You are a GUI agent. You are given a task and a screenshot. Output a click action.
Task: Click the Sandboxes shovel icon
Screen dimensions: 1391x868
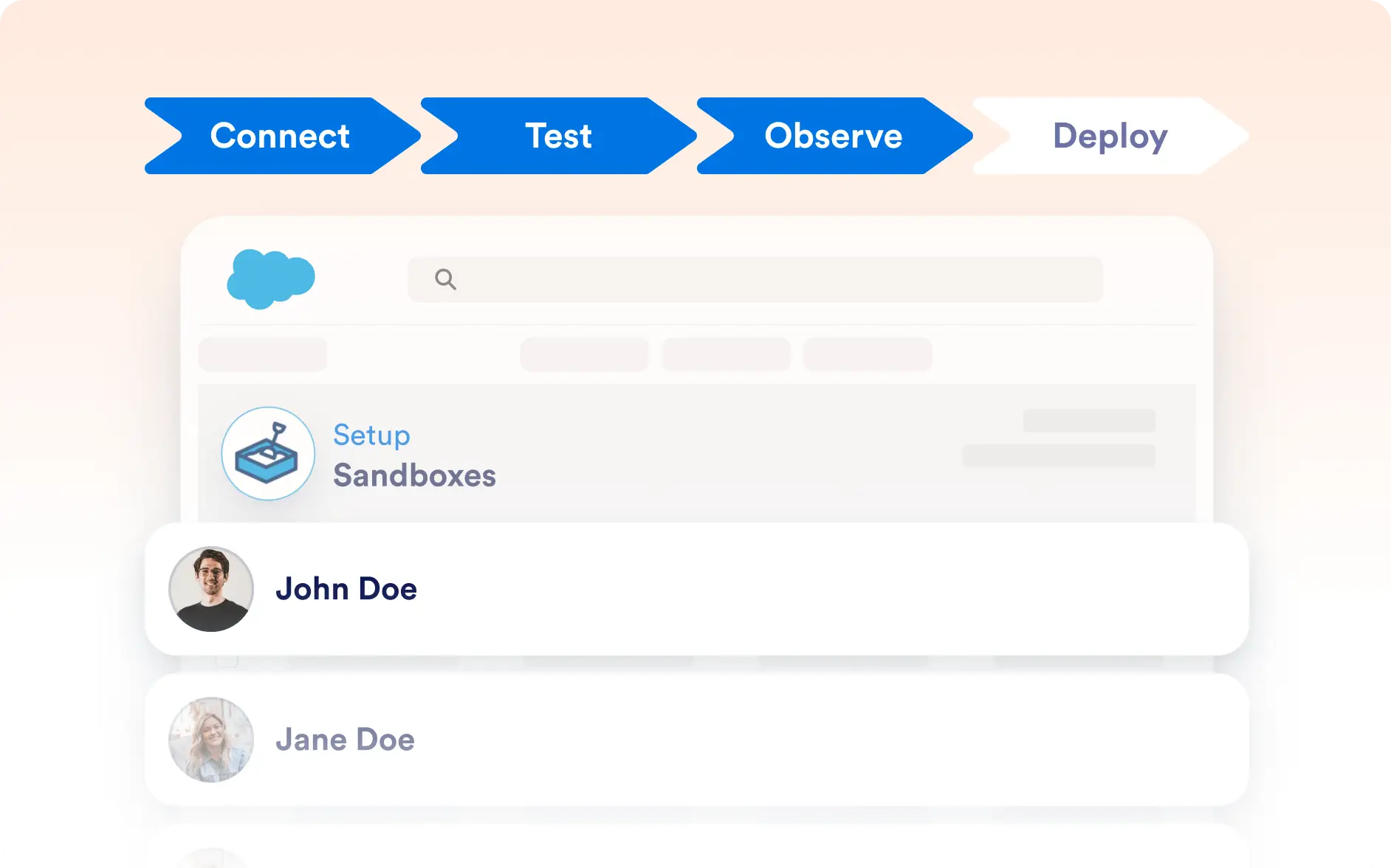tap(268, 453)
